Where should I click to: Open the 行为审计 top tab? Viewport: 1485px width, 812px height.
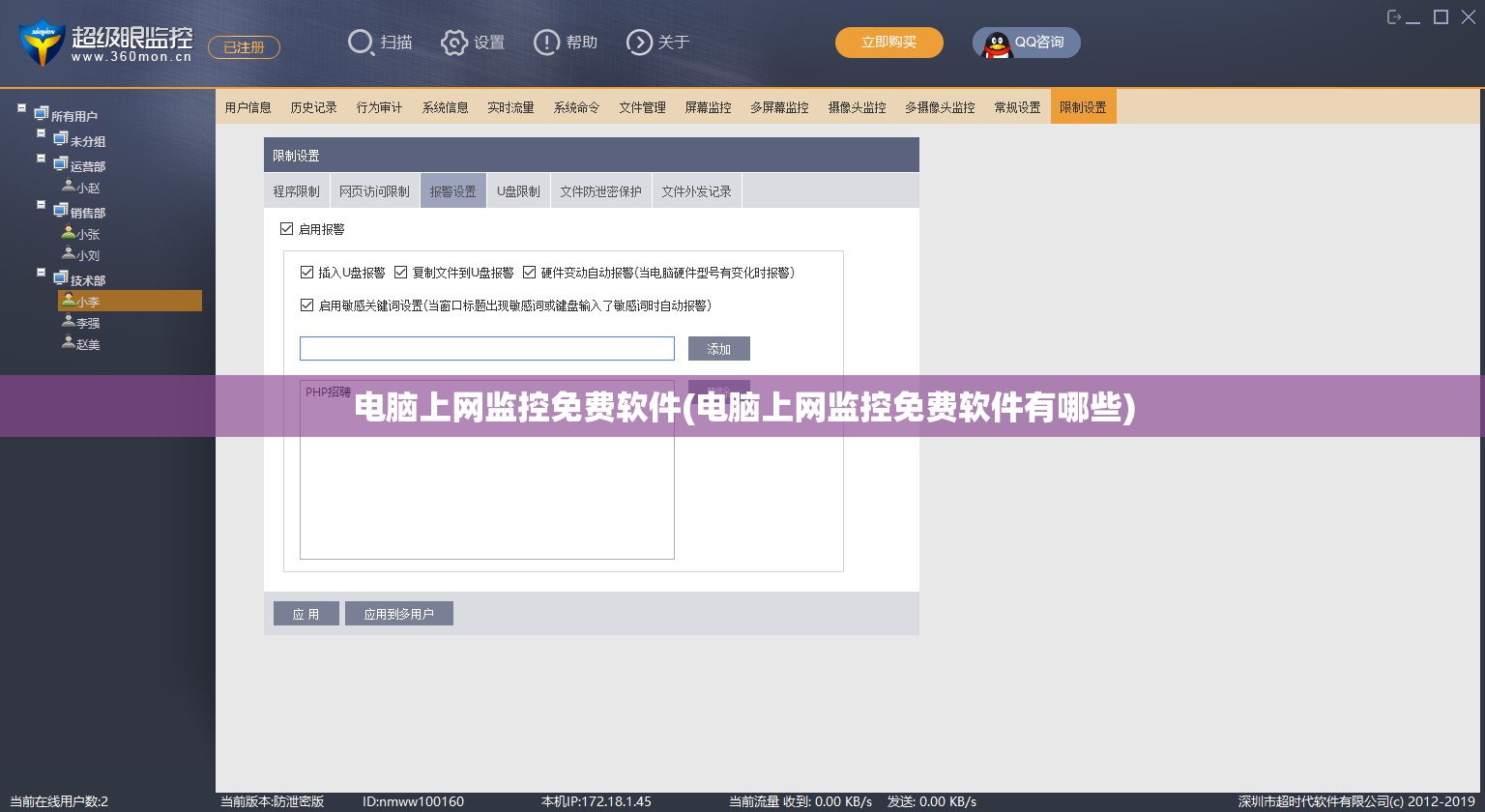coord(380,107)
